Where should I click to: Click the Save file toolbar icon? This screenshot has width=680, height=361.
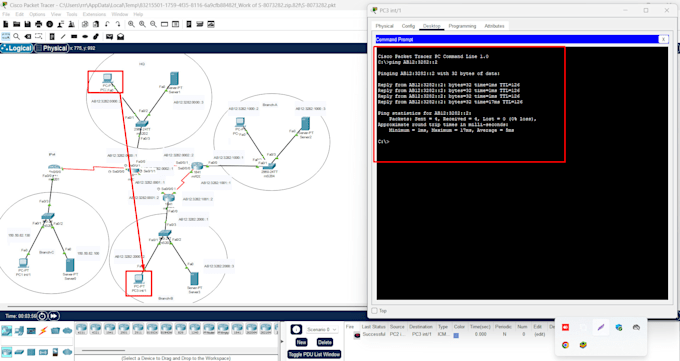coord(27,24)
